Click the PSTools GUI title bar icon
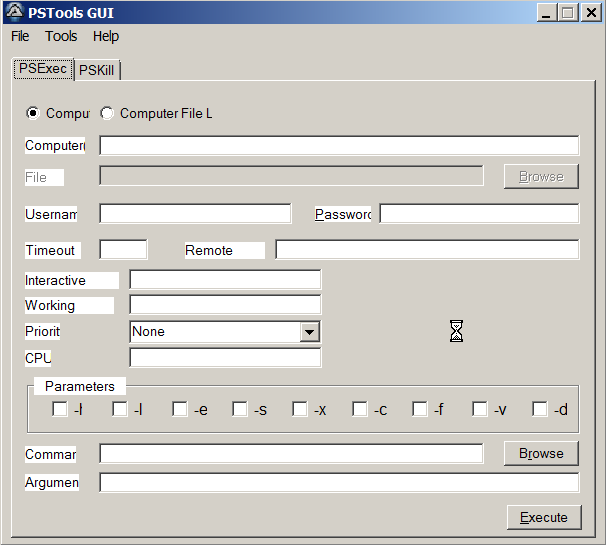Screen dimensions: 606x545 [15, 12]
